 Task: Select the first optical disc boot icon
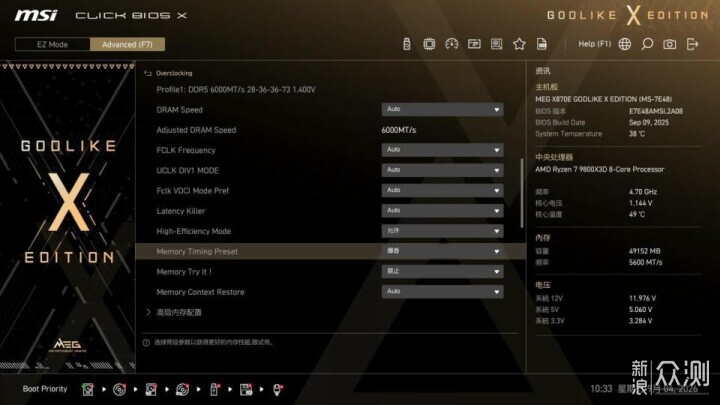click(x=119, y=389)
